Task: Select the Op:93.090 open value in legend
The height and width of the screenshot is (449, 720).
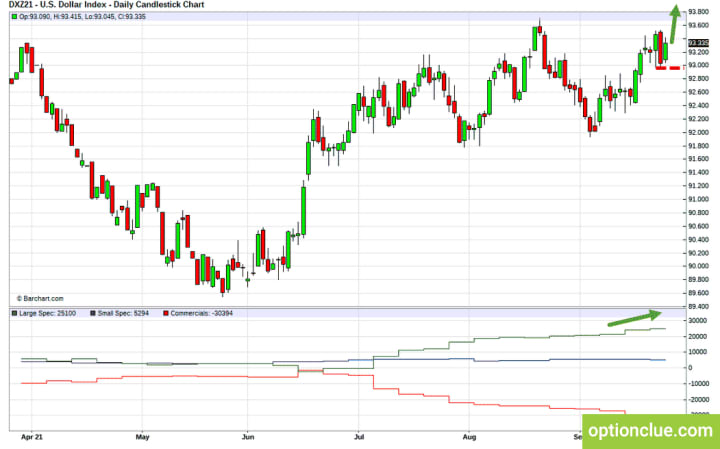Action: (x=36, y=17)
